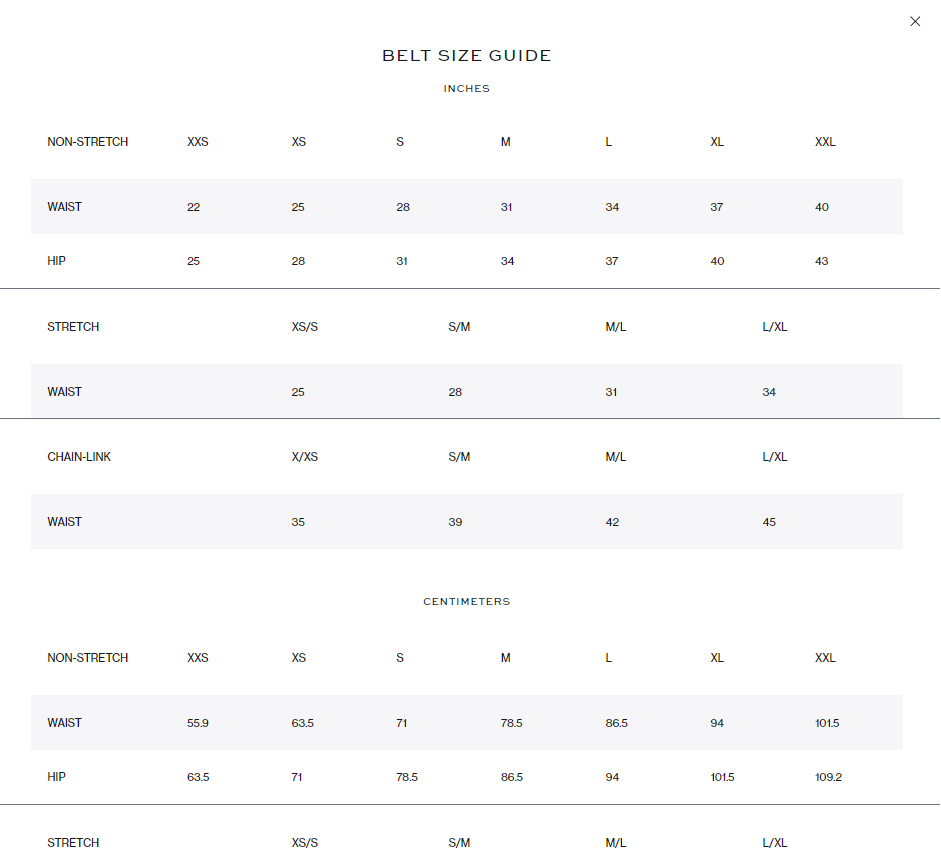Select the 37 inch XL waist value
Image resolution: width=941 pixels, height=857 pixels.
(x=717, y=207)
